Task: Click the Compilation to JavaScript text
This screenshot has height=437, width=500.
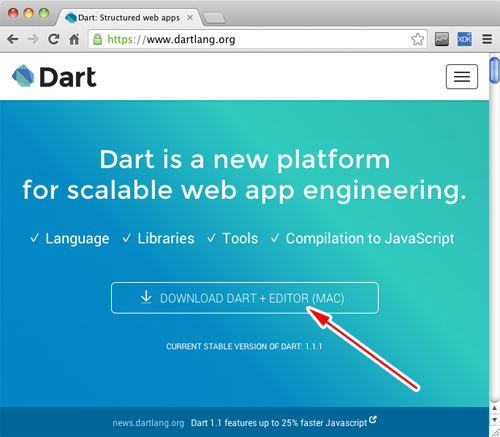Action: (370, 239)
